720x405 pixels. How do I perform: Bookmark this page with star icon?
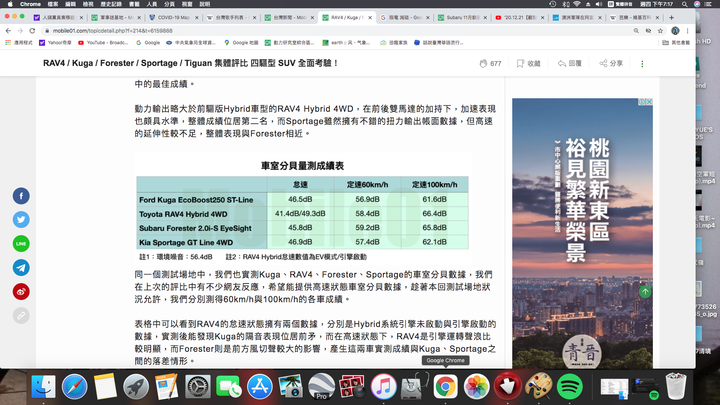(x=660, y=31)
